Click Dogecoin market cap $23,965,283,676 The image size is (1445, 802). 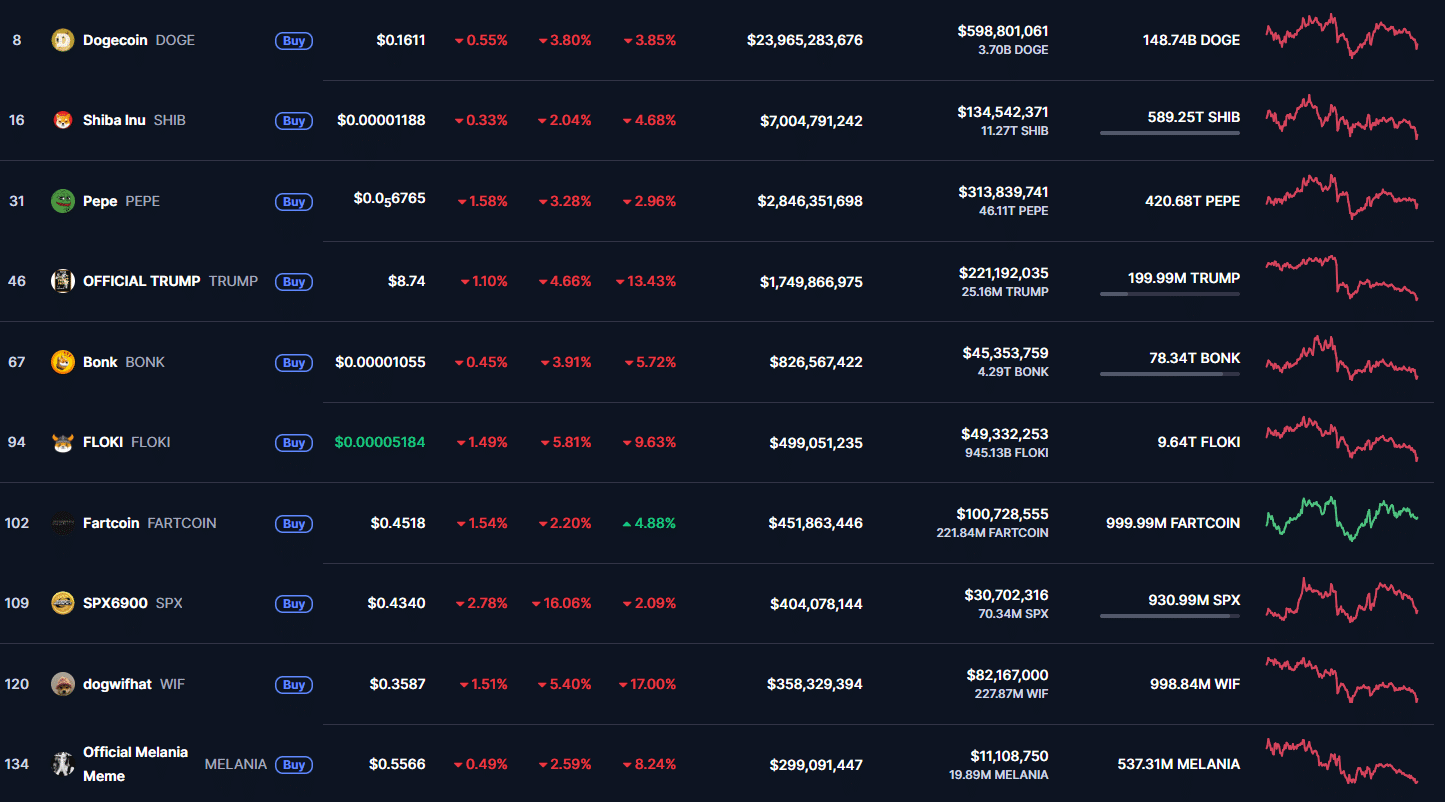click(x=805, y=40)
